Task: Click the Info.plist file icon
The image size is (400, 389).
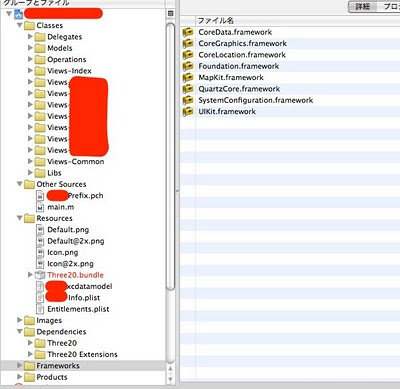Action: pos(40,298)
